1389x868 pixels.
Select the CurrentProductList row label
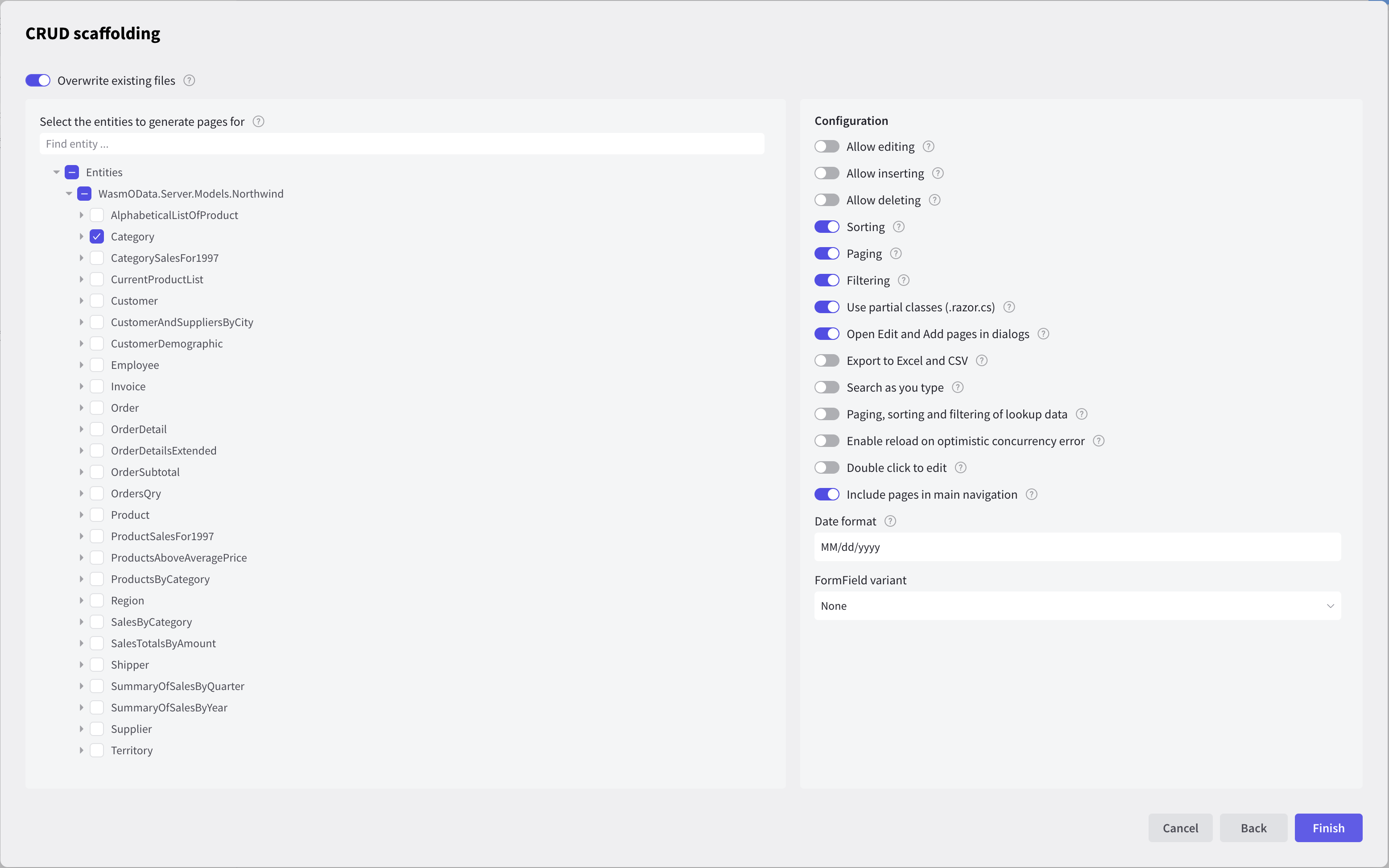(x=157, y=280)
